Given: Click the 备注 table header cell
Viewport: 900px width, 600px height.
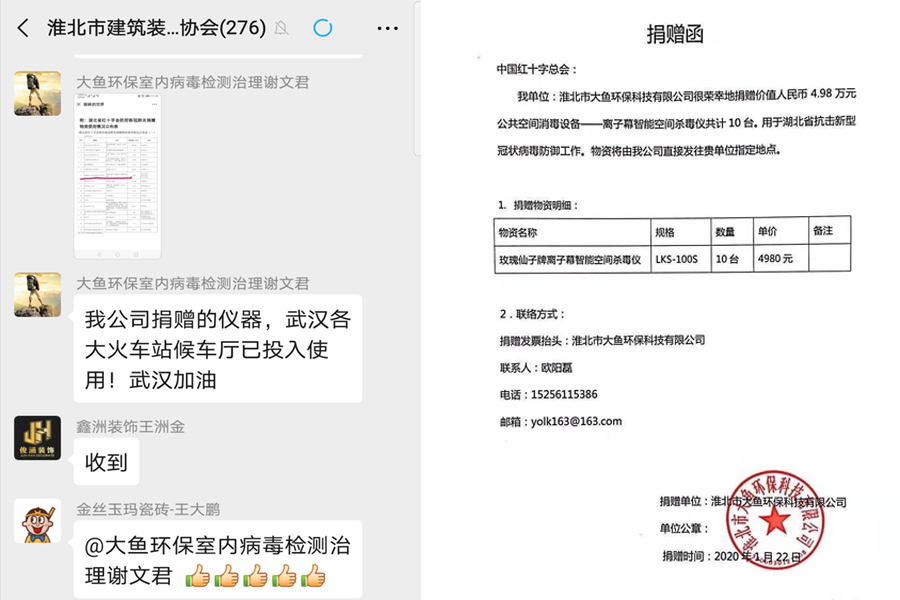Looking at the screenshot, I should click(829, 231).
